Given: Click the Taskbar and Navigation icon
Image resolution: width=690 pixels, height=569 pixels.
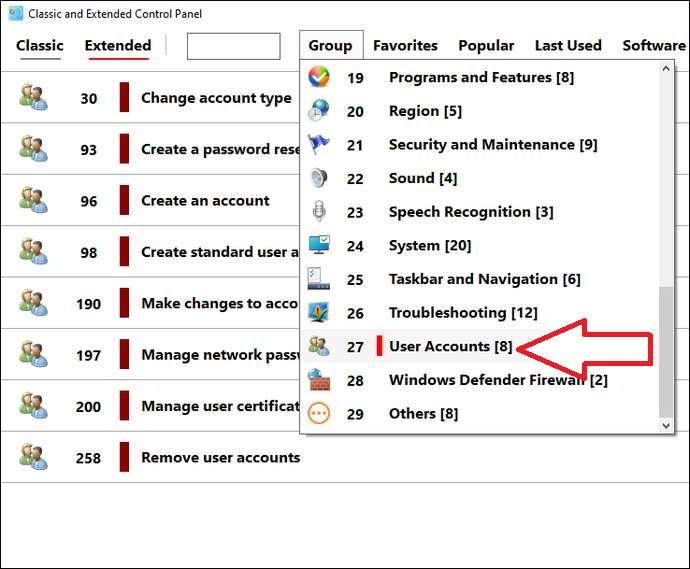Looking at the screenshot, I should (319, 279).
